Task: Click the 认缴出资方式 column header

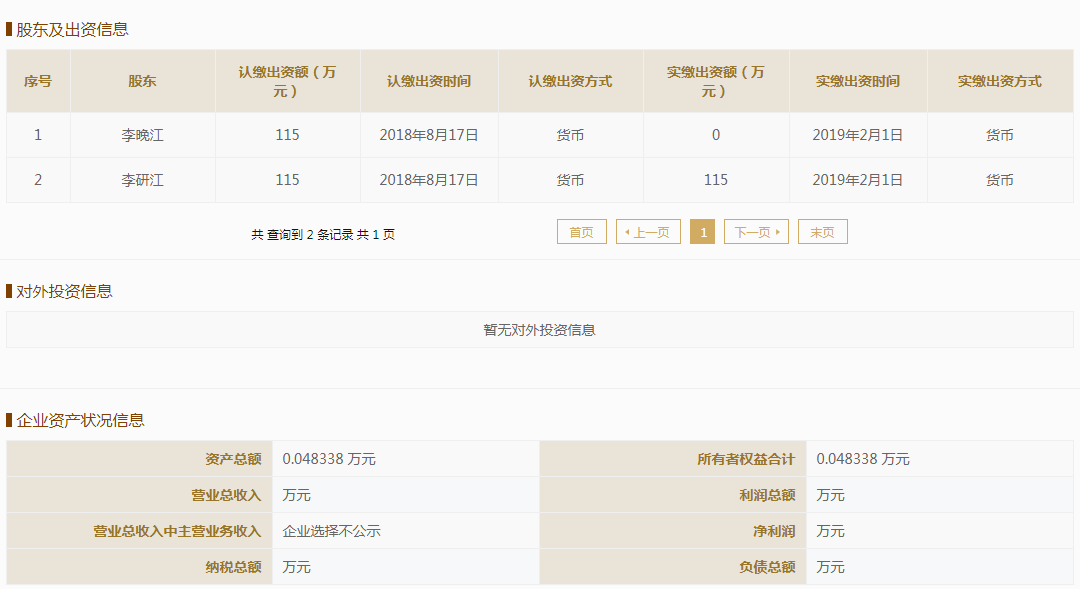Action: (570, 80)
